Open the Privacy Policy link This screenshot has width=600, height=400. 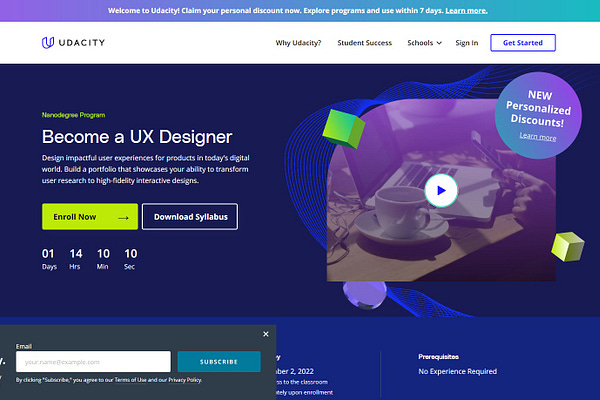pyautogui.click(x=185, y=380)
